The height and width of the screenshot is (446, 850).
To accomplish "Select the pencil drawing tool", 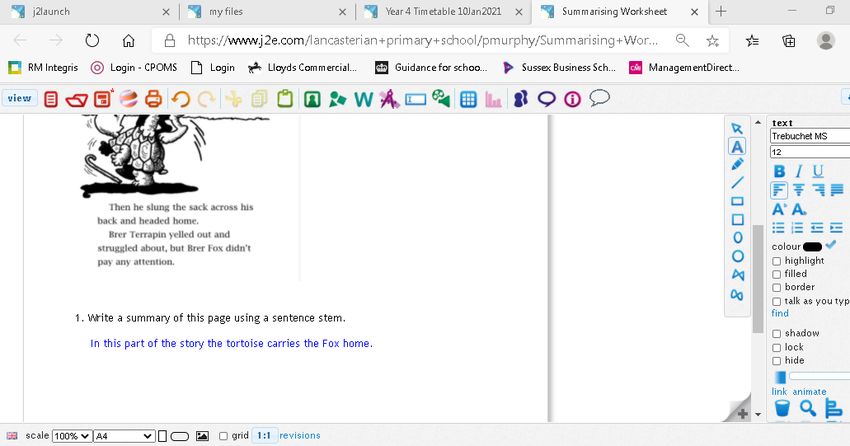I will point(737,165).
